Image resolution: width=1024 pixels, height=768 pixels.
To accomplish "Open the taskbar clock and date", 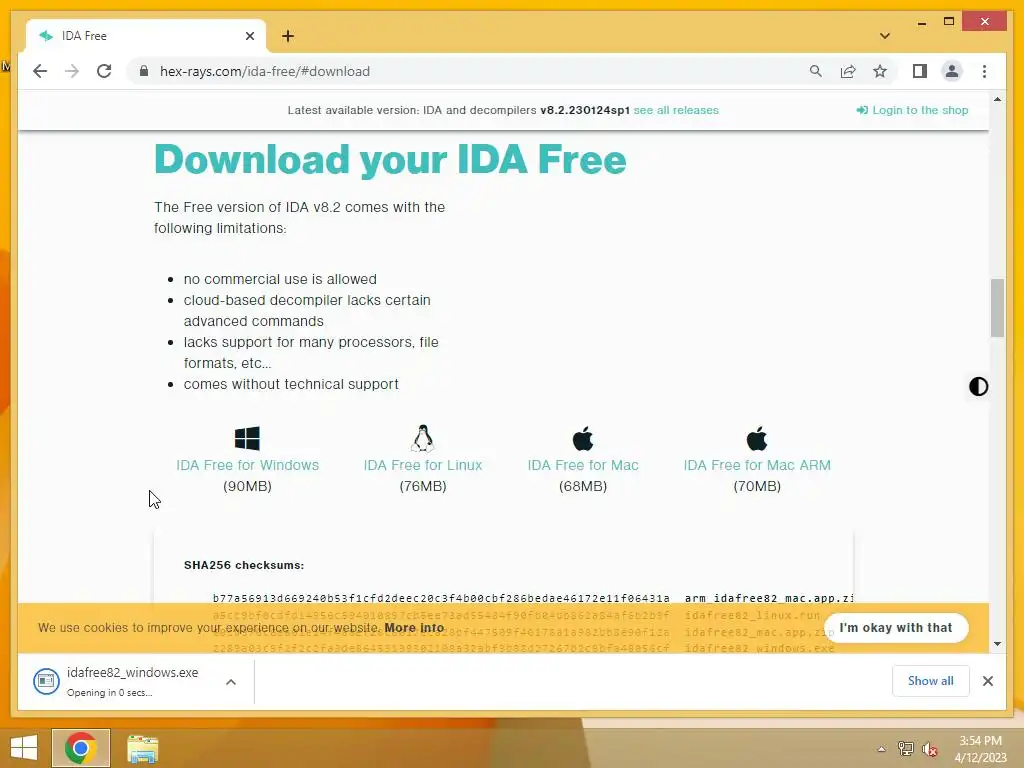I will 980,749.
